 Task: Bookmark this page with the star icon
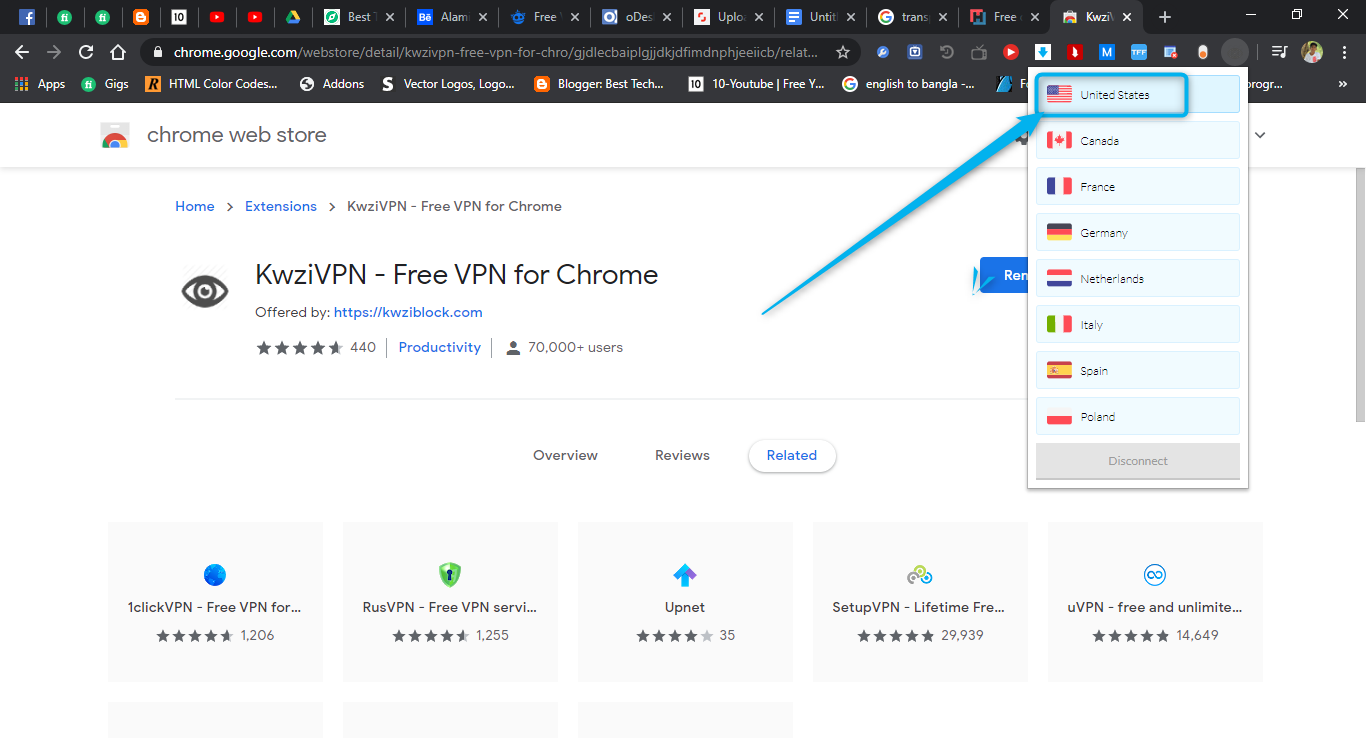pyautogui.click(x=843, y=52)
